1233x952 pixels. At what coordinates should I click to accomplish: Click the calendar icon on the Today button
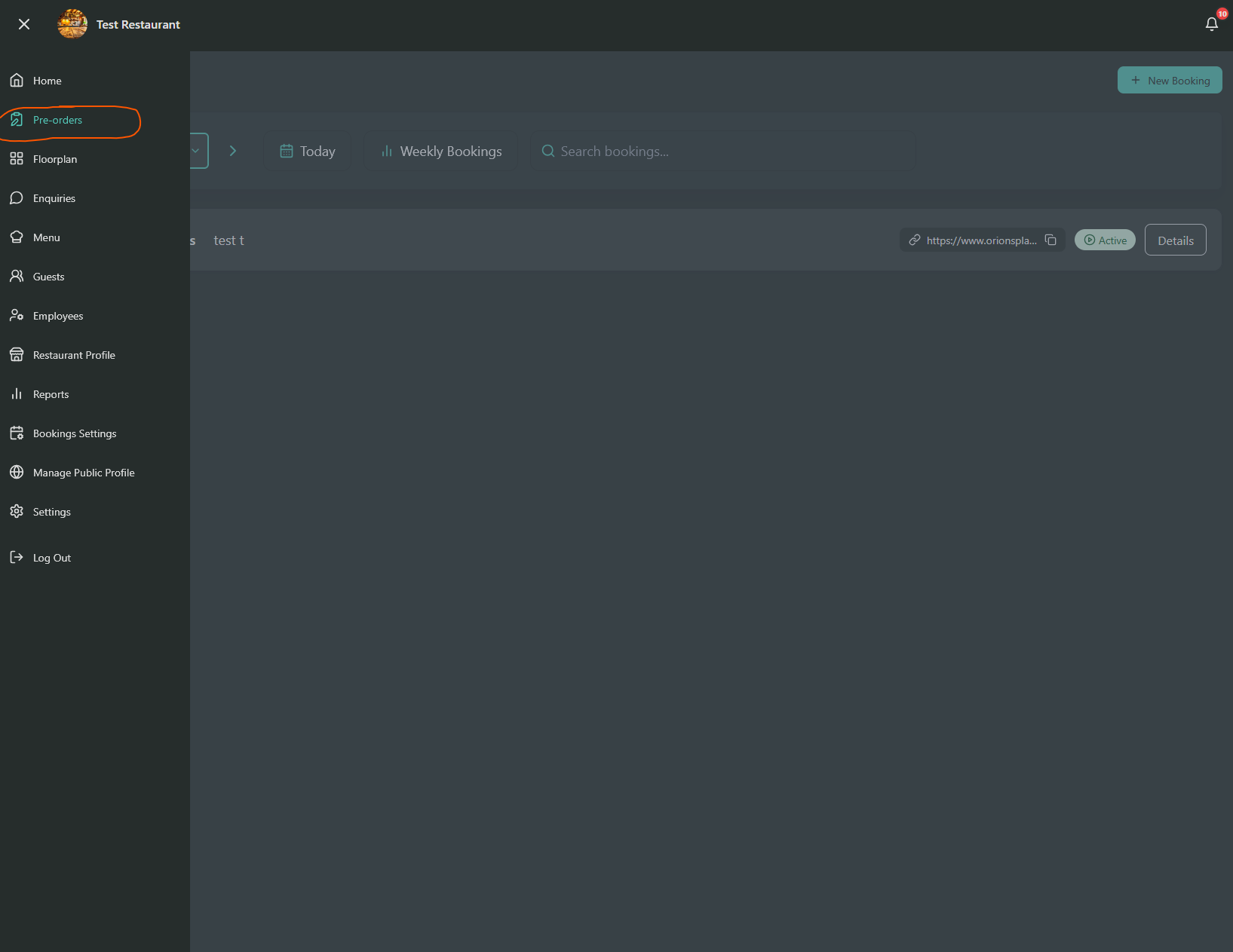287,151
